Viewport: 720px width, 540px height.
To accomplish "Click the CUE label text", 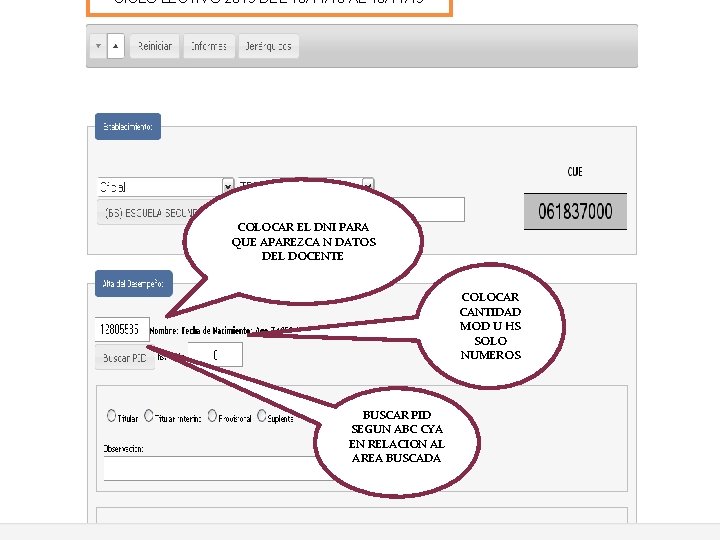I will (575, 172).
